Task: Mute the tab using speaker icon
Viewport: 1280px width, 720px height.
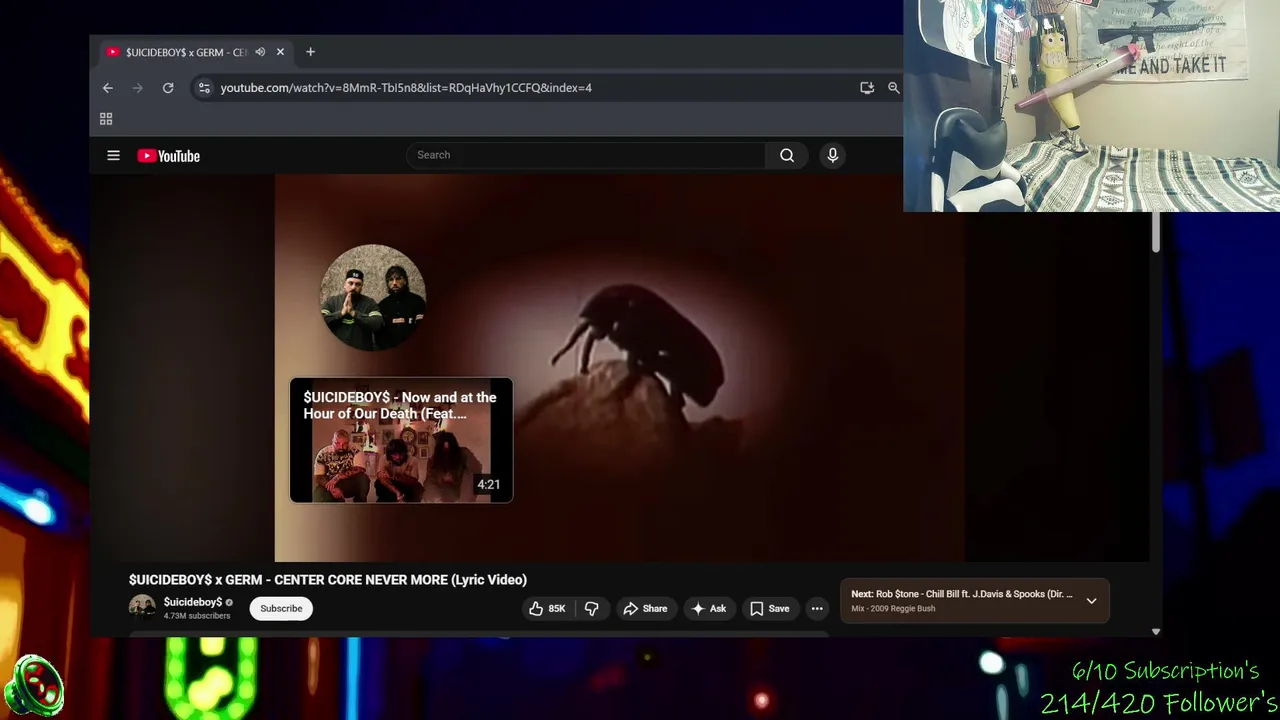Action: pyautogui.click(x=260, y=52)
